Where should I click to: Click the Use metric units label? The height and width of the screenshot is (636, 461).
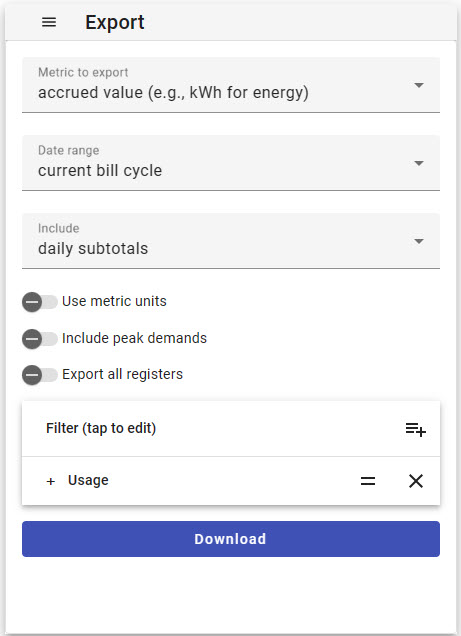click(114, 301)
